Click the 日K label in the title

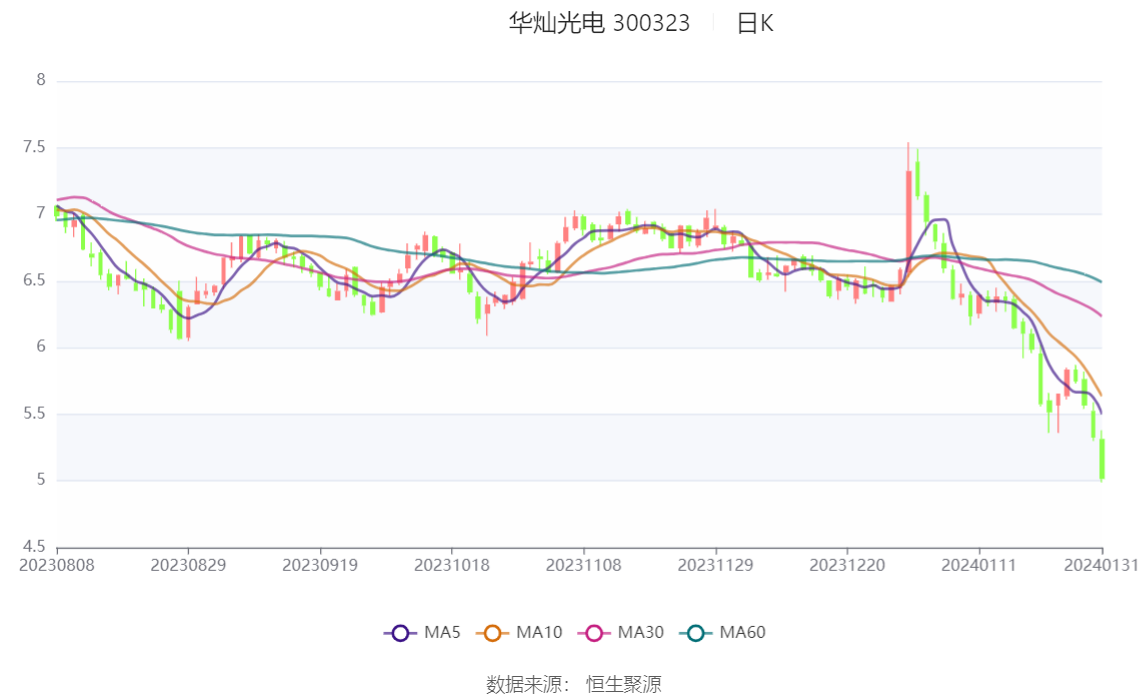pyautogui.click(x=755, y=23)
